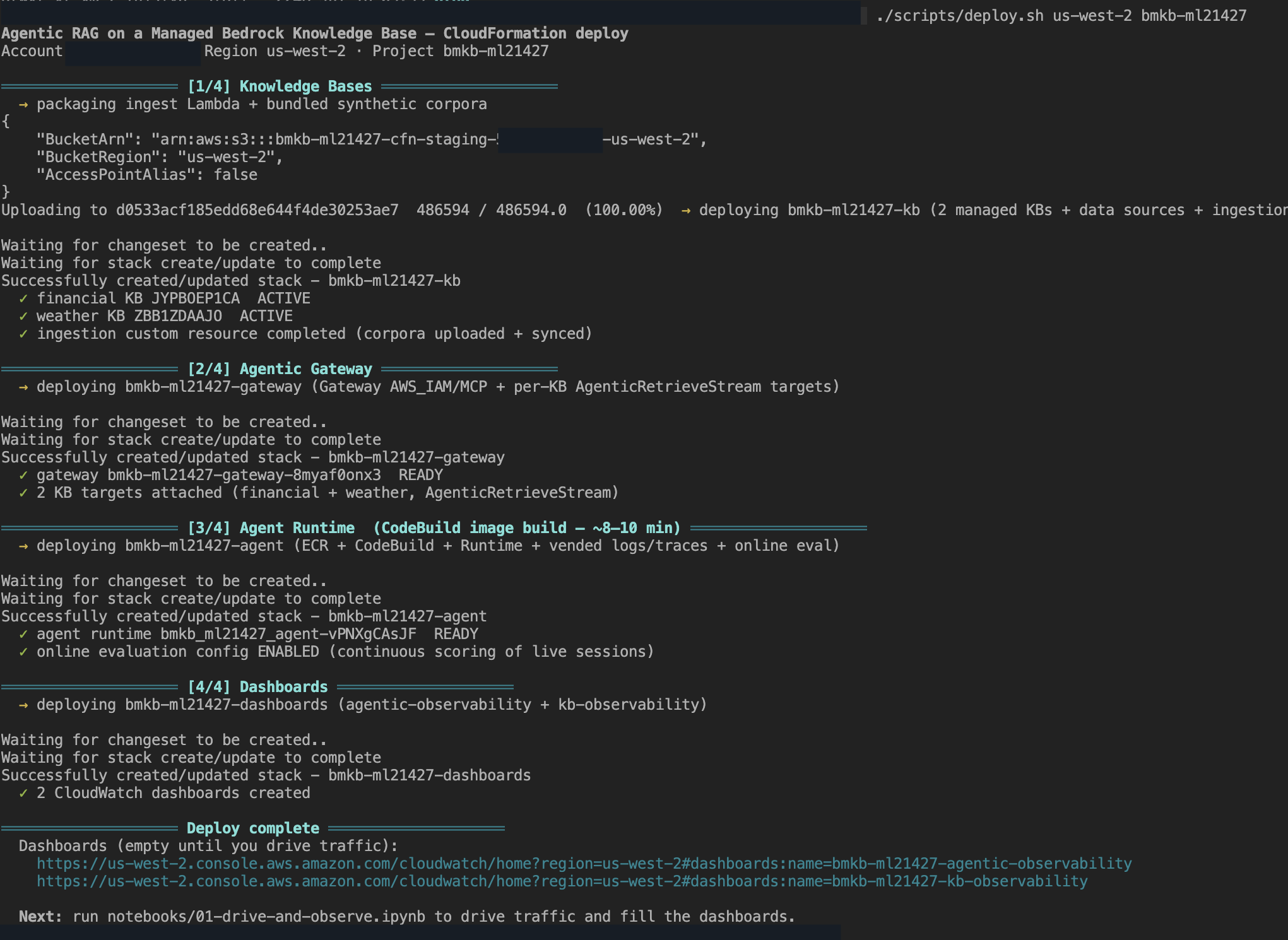Click the '[1/4] Knowledge Bases' header
The image size is (1288, 940).
[x=280, y=86]
